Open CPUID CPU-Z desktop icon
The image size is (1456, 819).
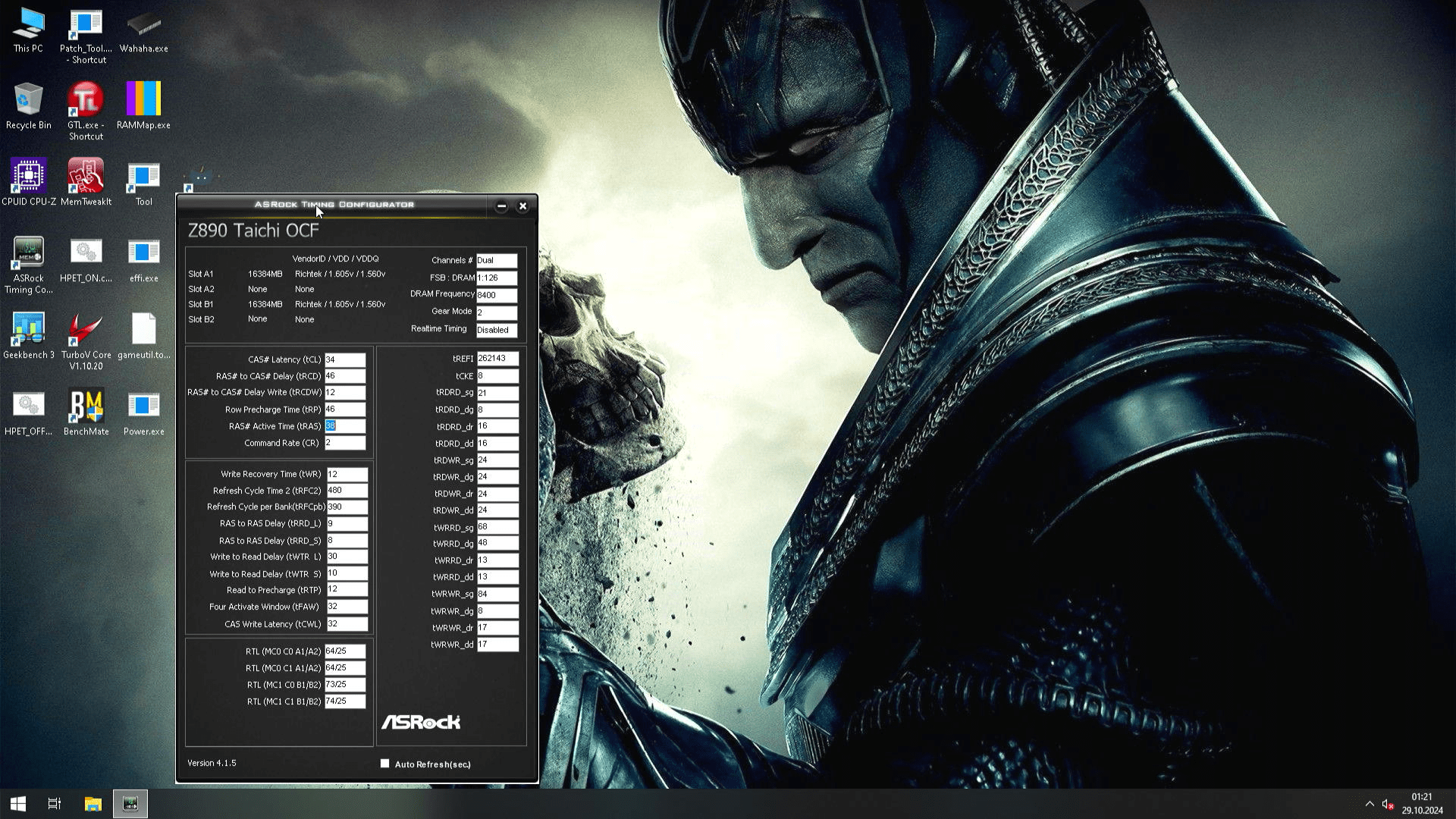tap(28, 177)
